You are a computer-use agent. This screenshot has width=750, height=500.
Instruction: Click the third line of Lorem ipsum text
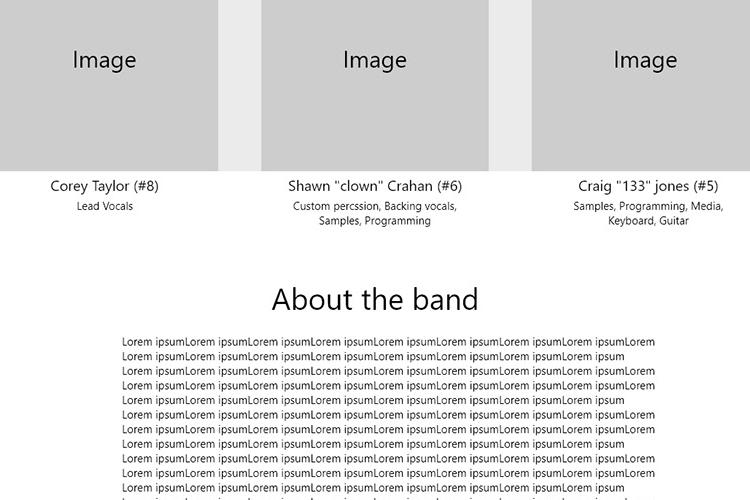pyautogui.click(x=388, y=371)
